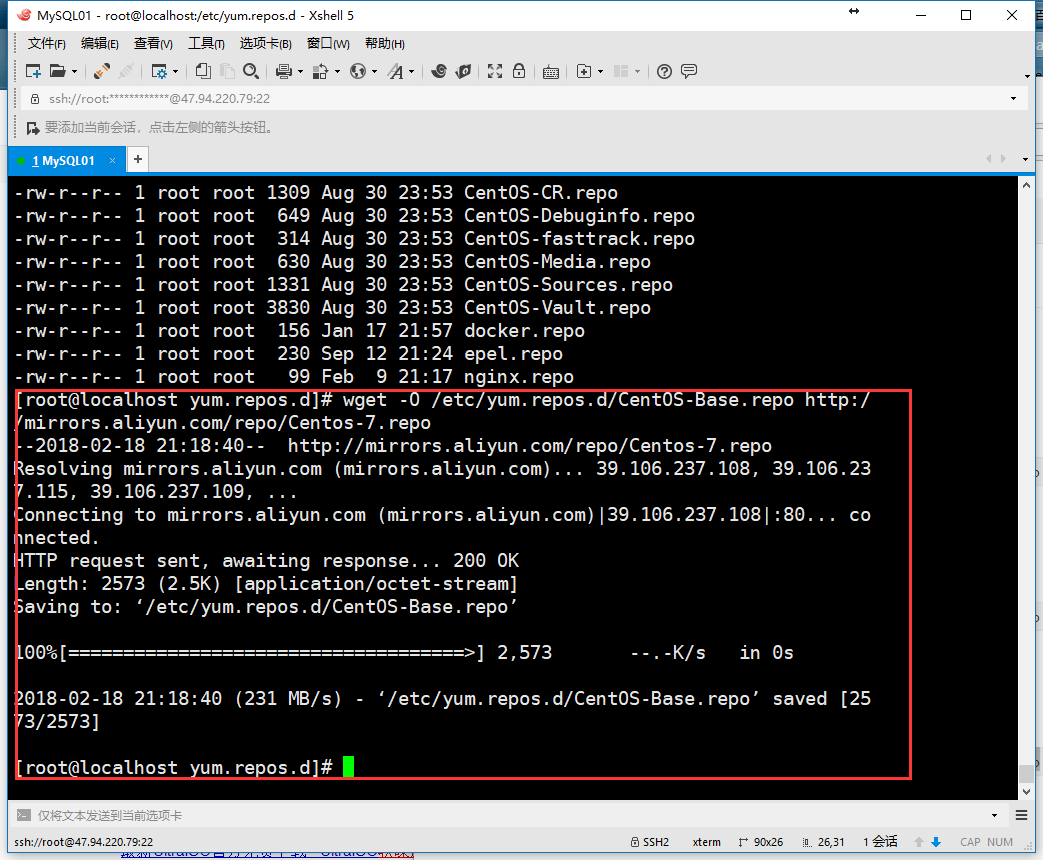Open the 工具(T) menu
The height and width of the screenshot is (860, 1043).
tap(206, 43)
